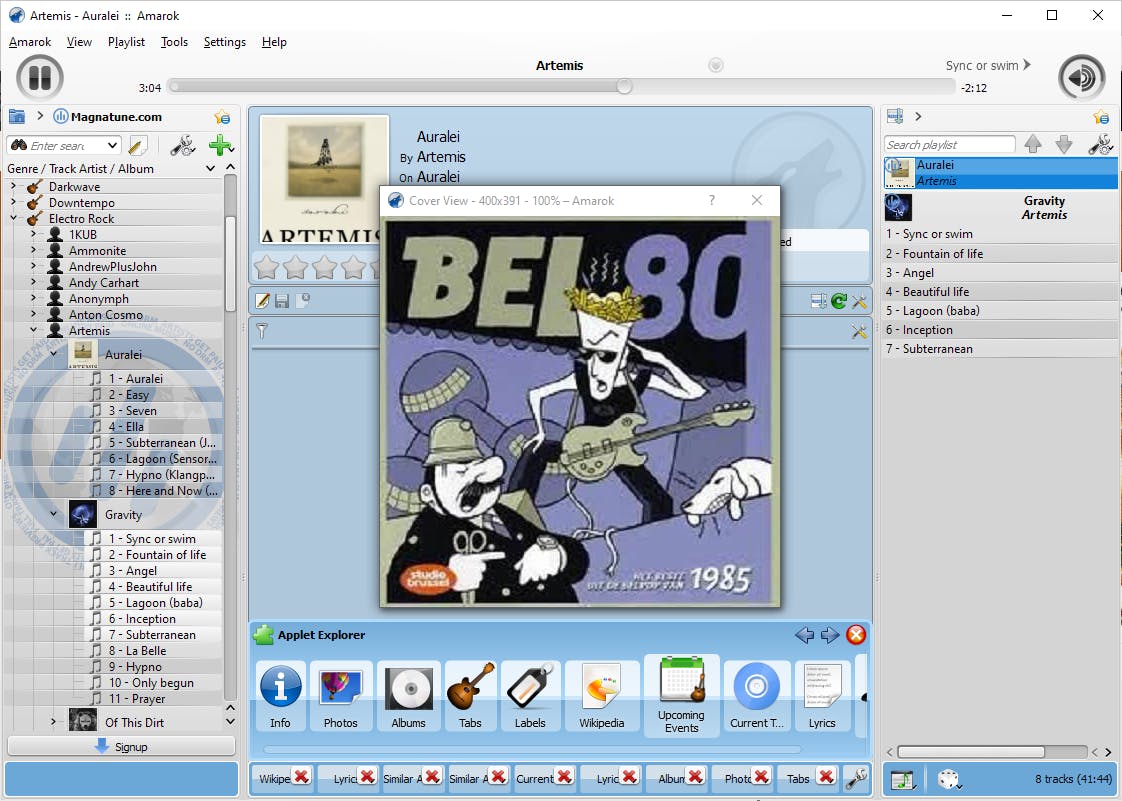Image resolution: width=1122 pixels, height=801 pixels.
Task: Remove the Photos applet with its red X
Action: point(761,777)
